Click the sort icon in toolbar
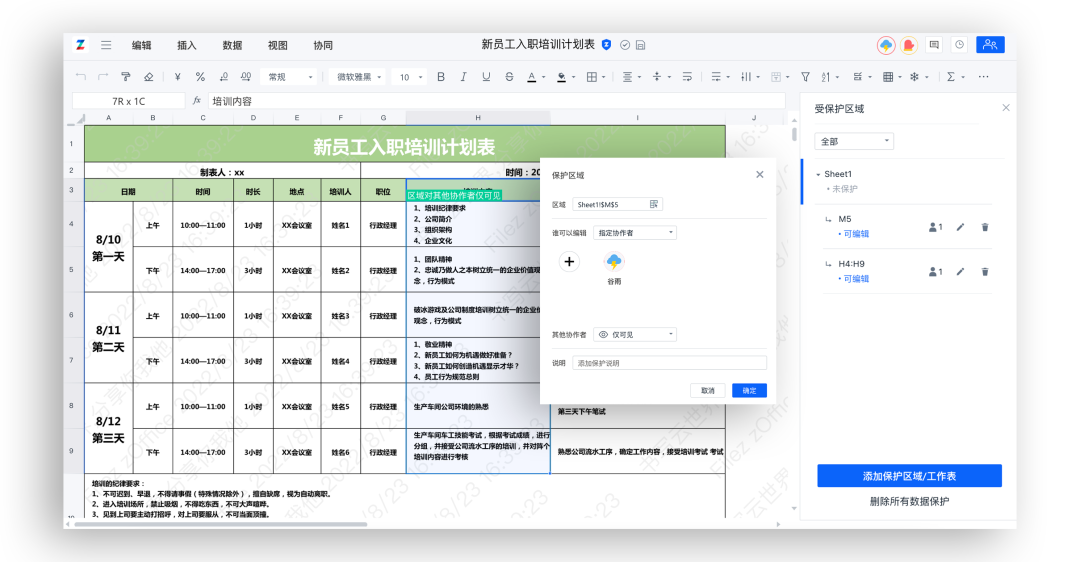This screenshot has height=562, width=1080. [826, 76]
